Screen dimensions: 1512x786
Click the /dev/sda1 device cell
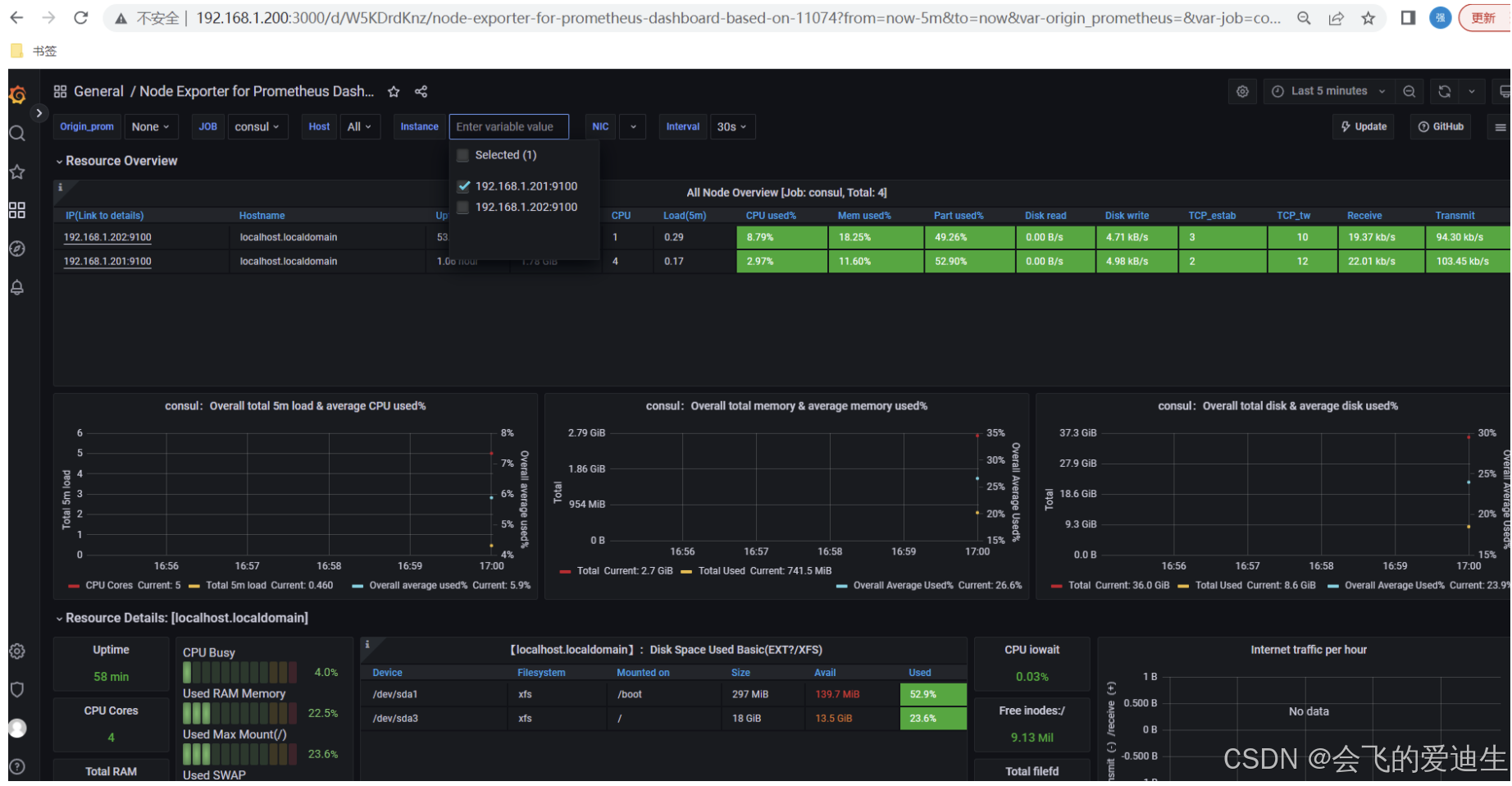435,694
